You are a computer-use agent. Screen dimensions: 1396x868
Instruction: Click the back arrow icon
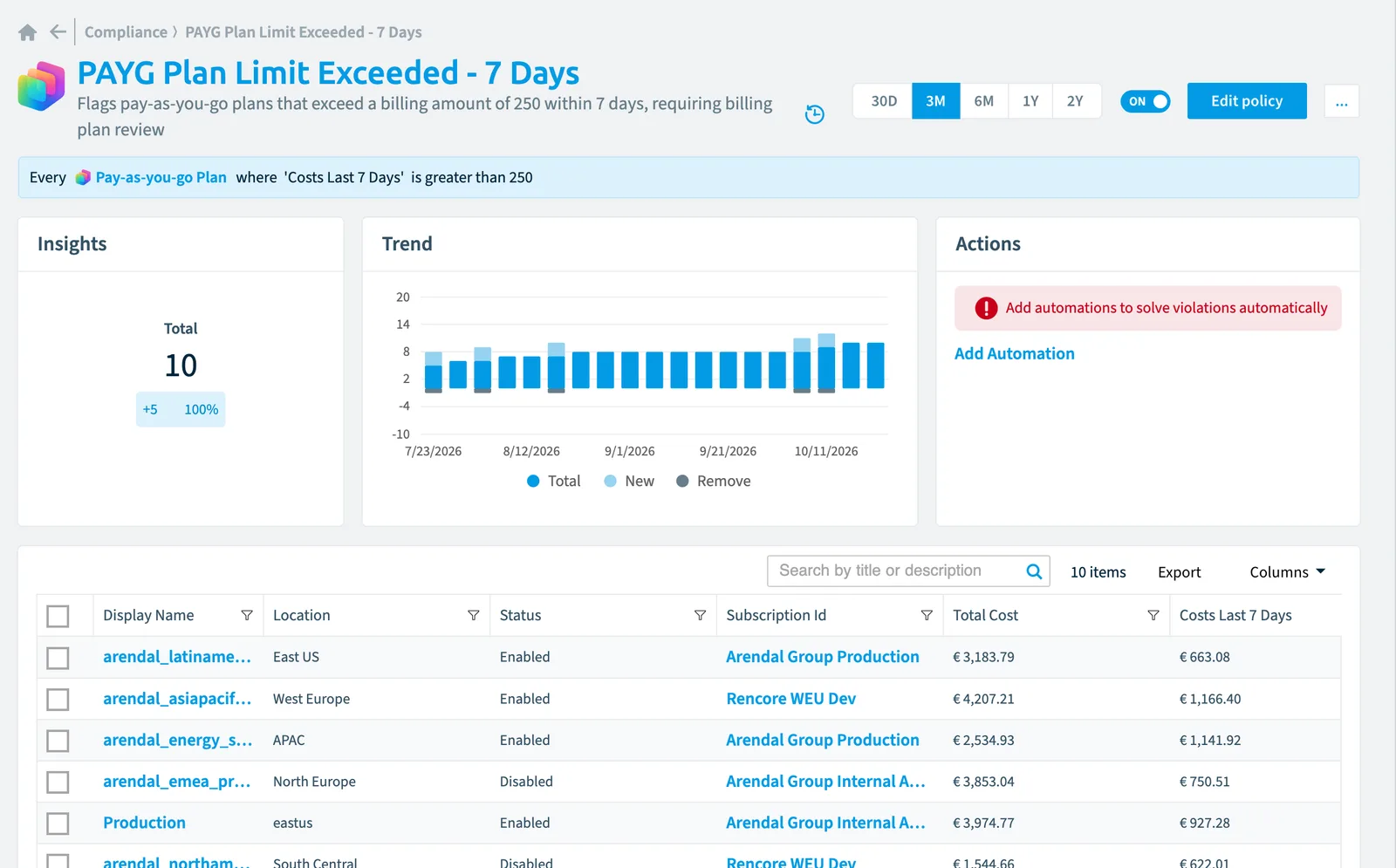tap(58, 32)
